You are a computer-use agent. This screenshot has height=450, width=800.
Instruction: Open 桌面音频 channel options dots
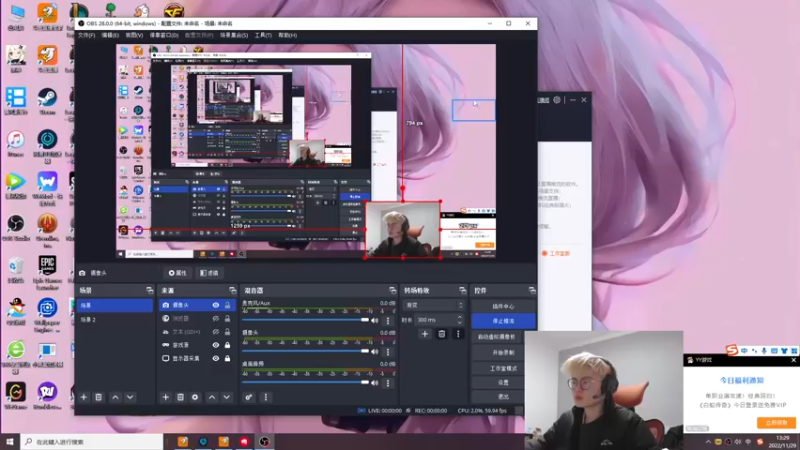[x=388, y=383]
